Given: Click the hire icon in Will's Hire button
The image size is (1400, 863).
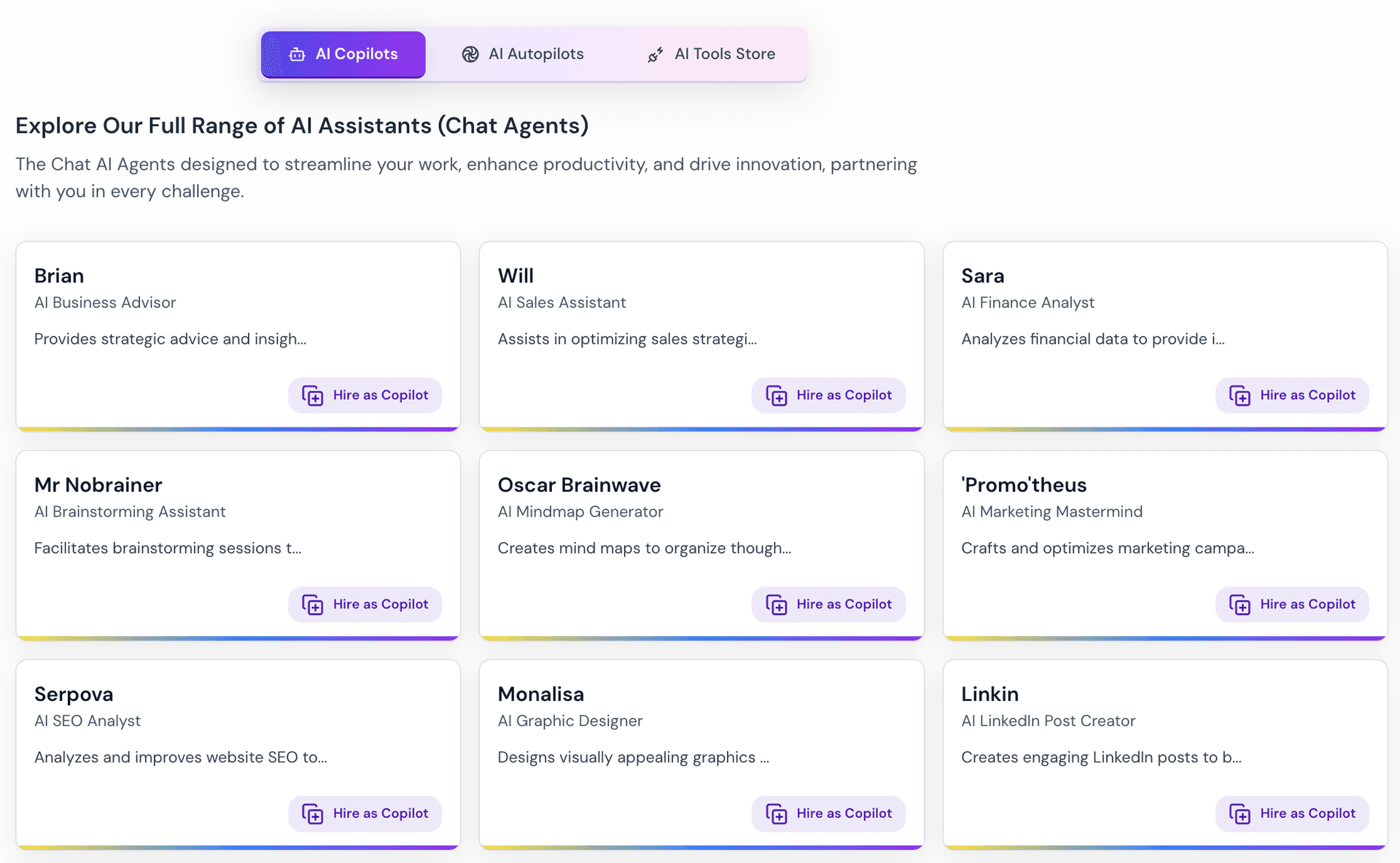Looking at the screenshot, I should 777,395.
